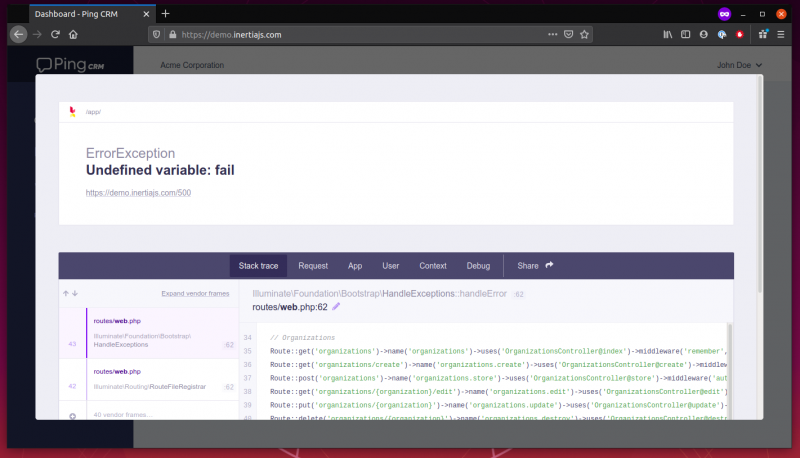The height and width of the screenshot is (458, 800).
Task: Open page actions three-dot menu
Action: pyautogui.click(x=553, y=35)
